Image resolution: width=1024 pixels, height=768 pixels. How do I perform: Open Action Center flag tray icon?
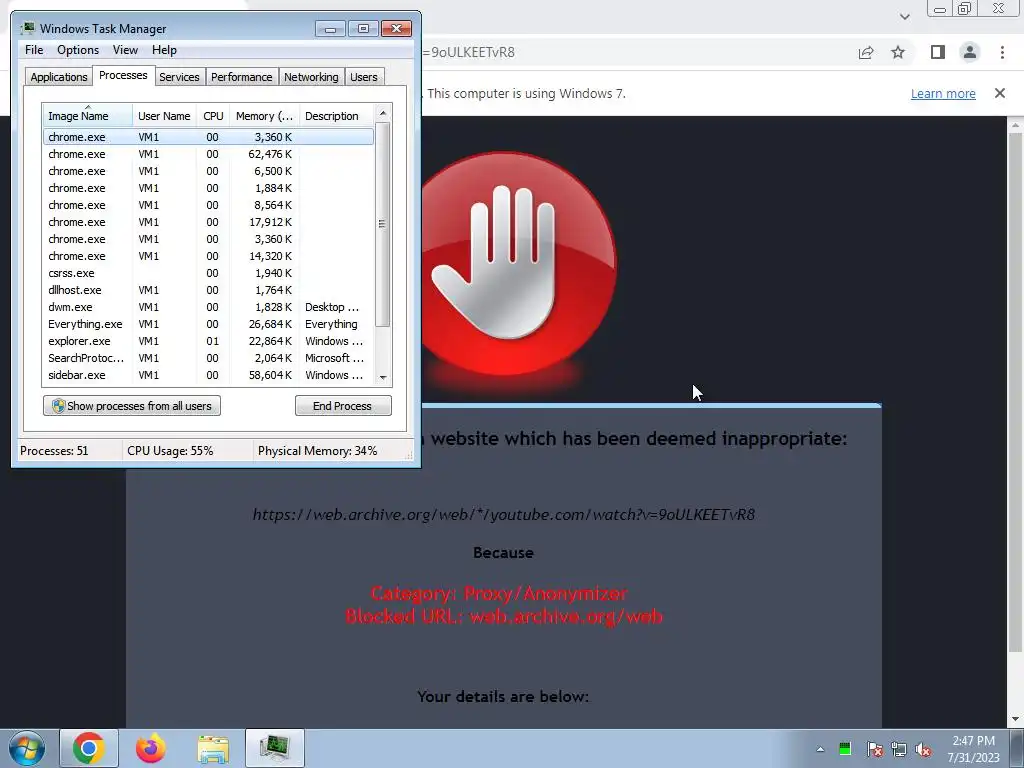[x=874, y=749]
